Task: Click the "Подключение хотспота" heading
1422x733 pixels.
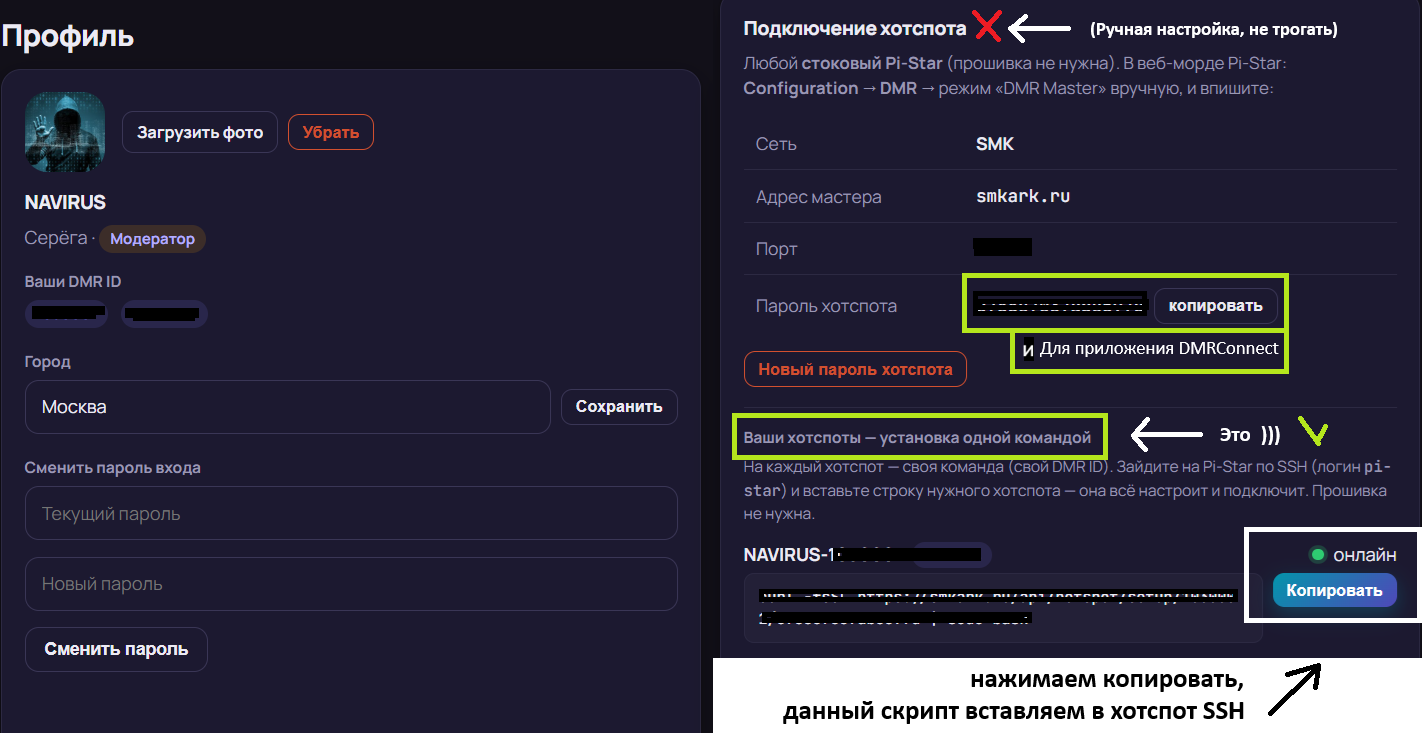Action: coord(855,29)
